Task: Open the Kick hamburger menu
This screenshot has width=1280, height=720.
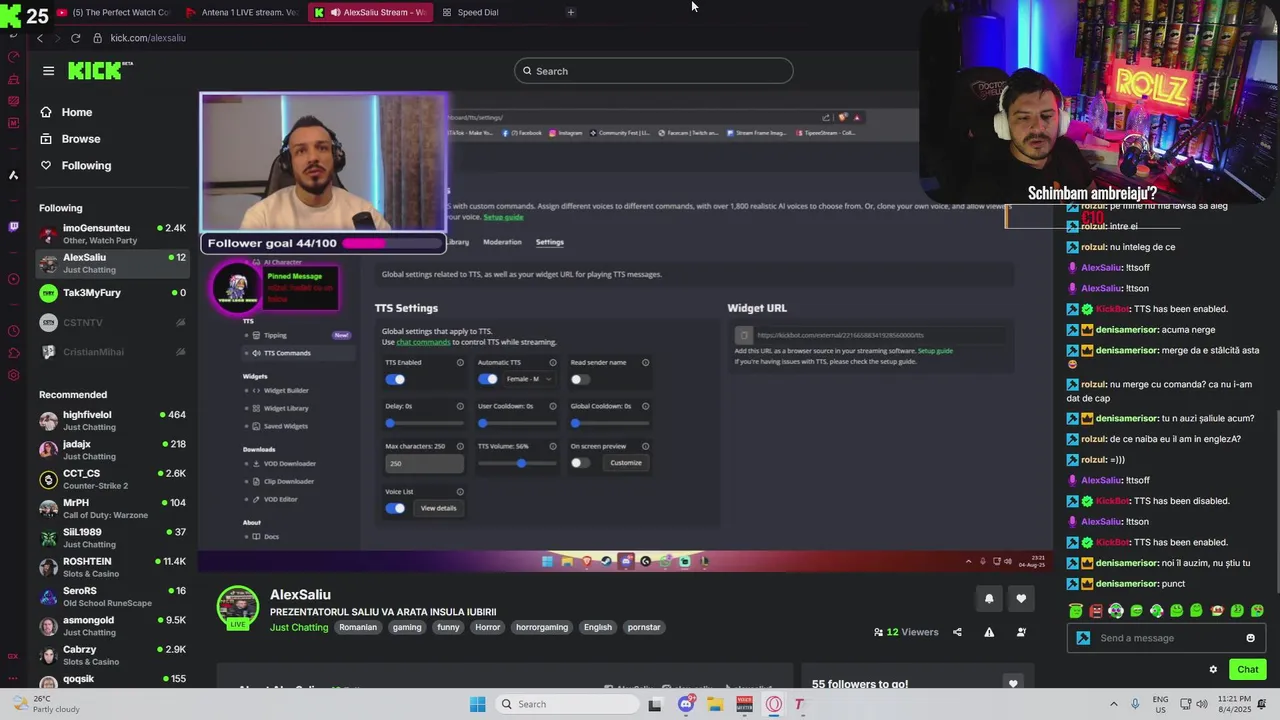Action: pos(48,71)
